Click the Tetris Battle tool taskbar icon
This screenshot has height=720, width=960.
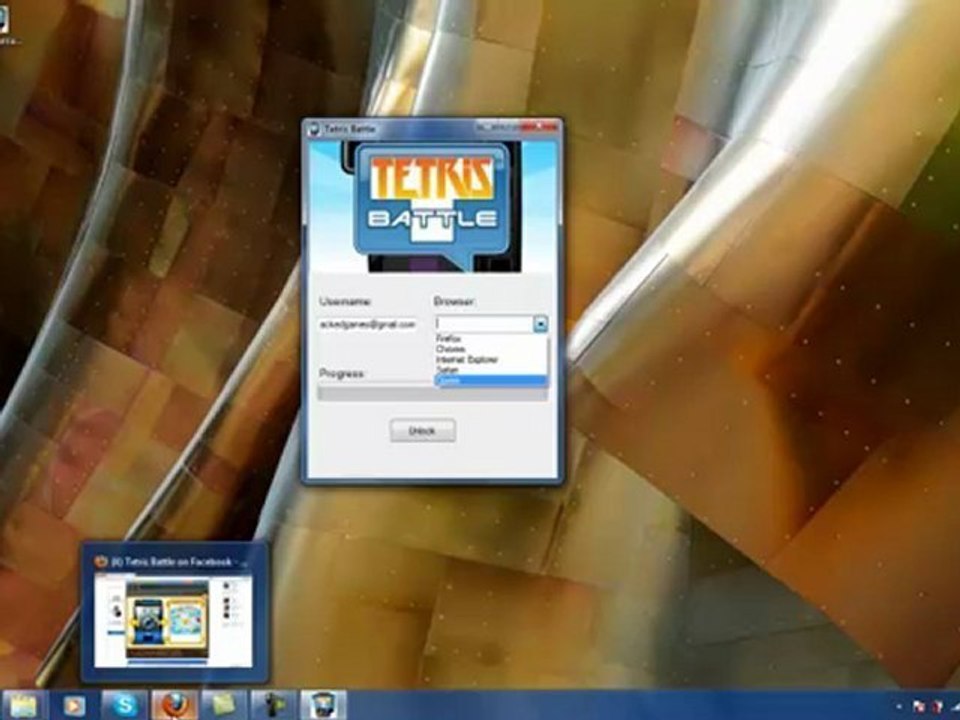pyautogui.click(x=323, y=705)
